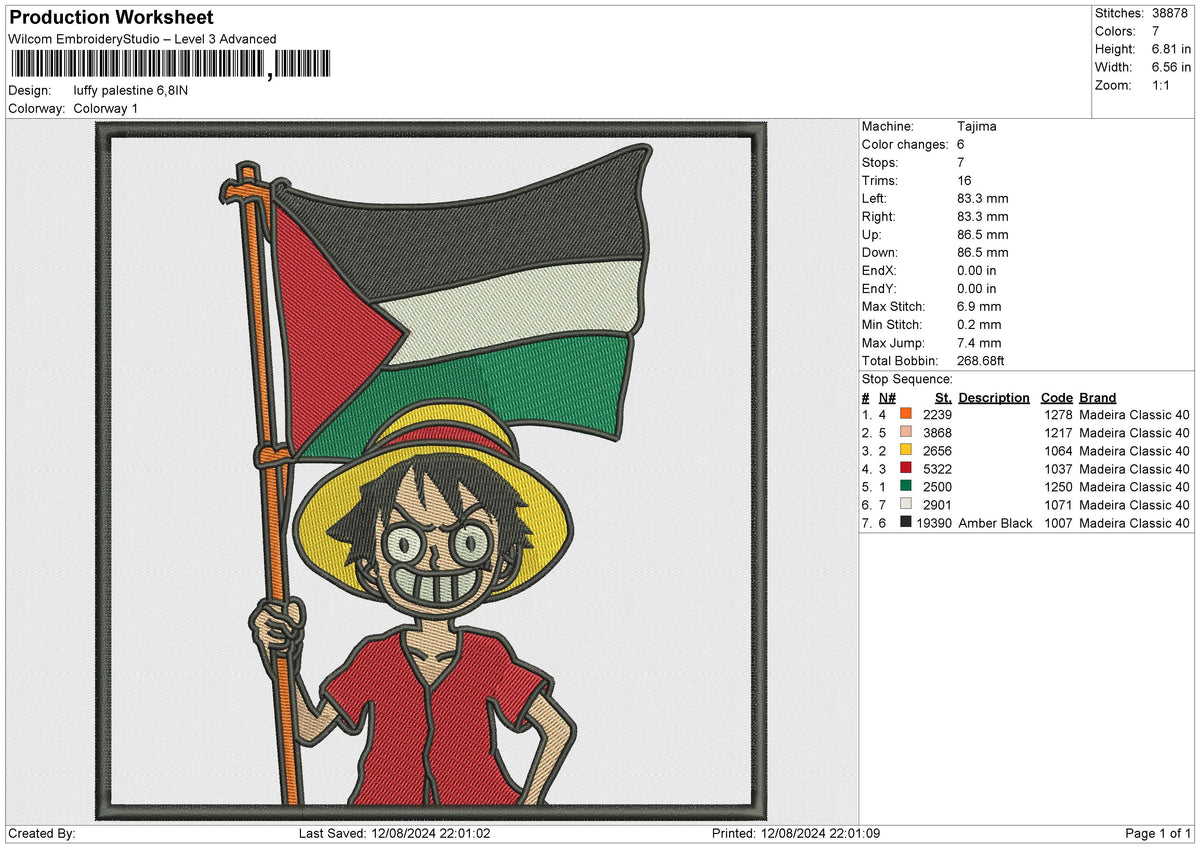
Task: Click the 'Brand' column header
Action: (1098, 397)
